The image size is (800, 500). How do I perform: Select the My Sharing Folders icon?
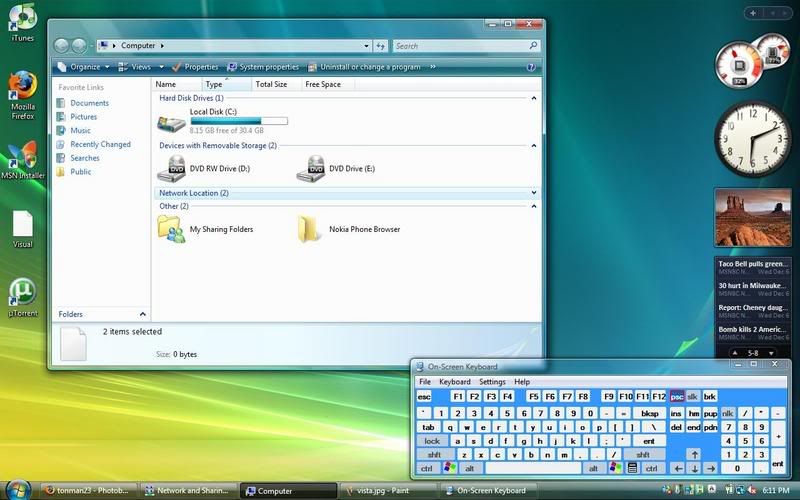tap(171, 229)
